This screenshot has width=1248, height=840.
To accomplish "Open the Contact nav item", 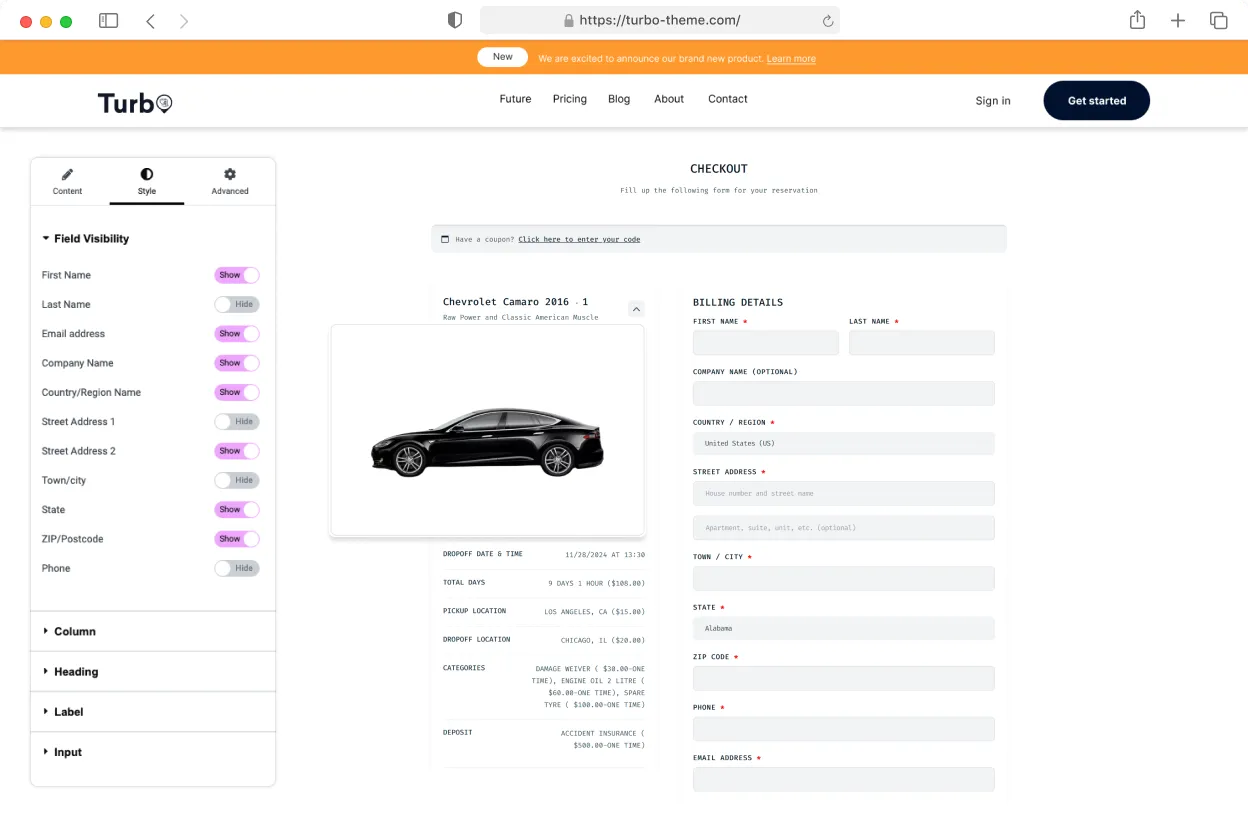I will [728, 99].
